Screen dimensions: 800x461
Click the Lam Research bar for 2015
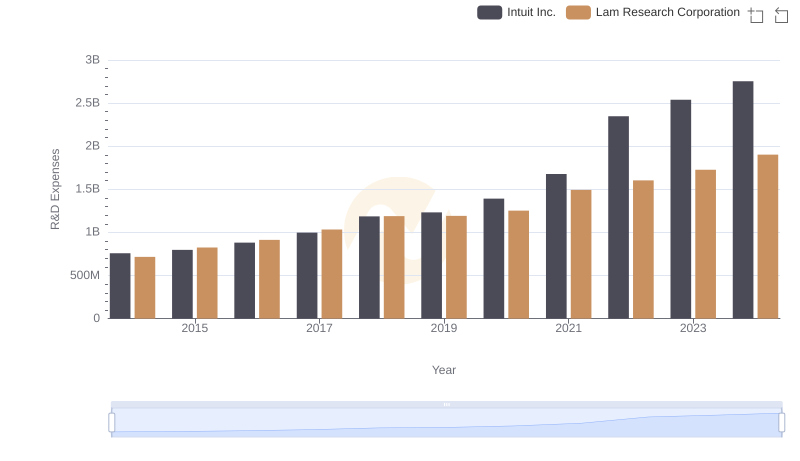[x=207, y=283]
